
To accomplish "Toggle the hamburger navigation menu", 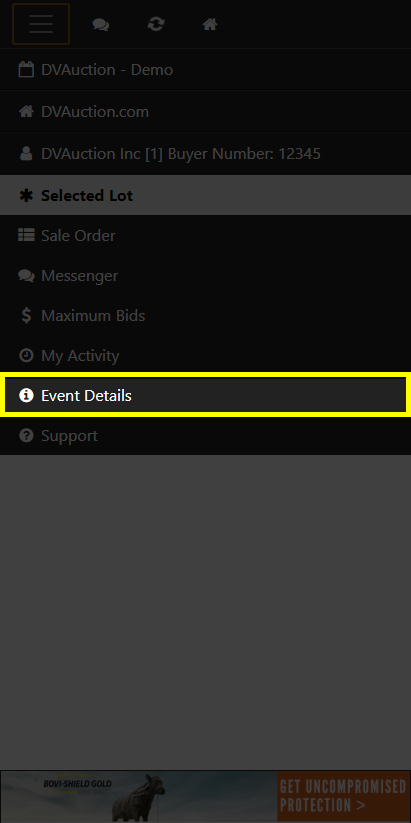I will coord(41,24).
